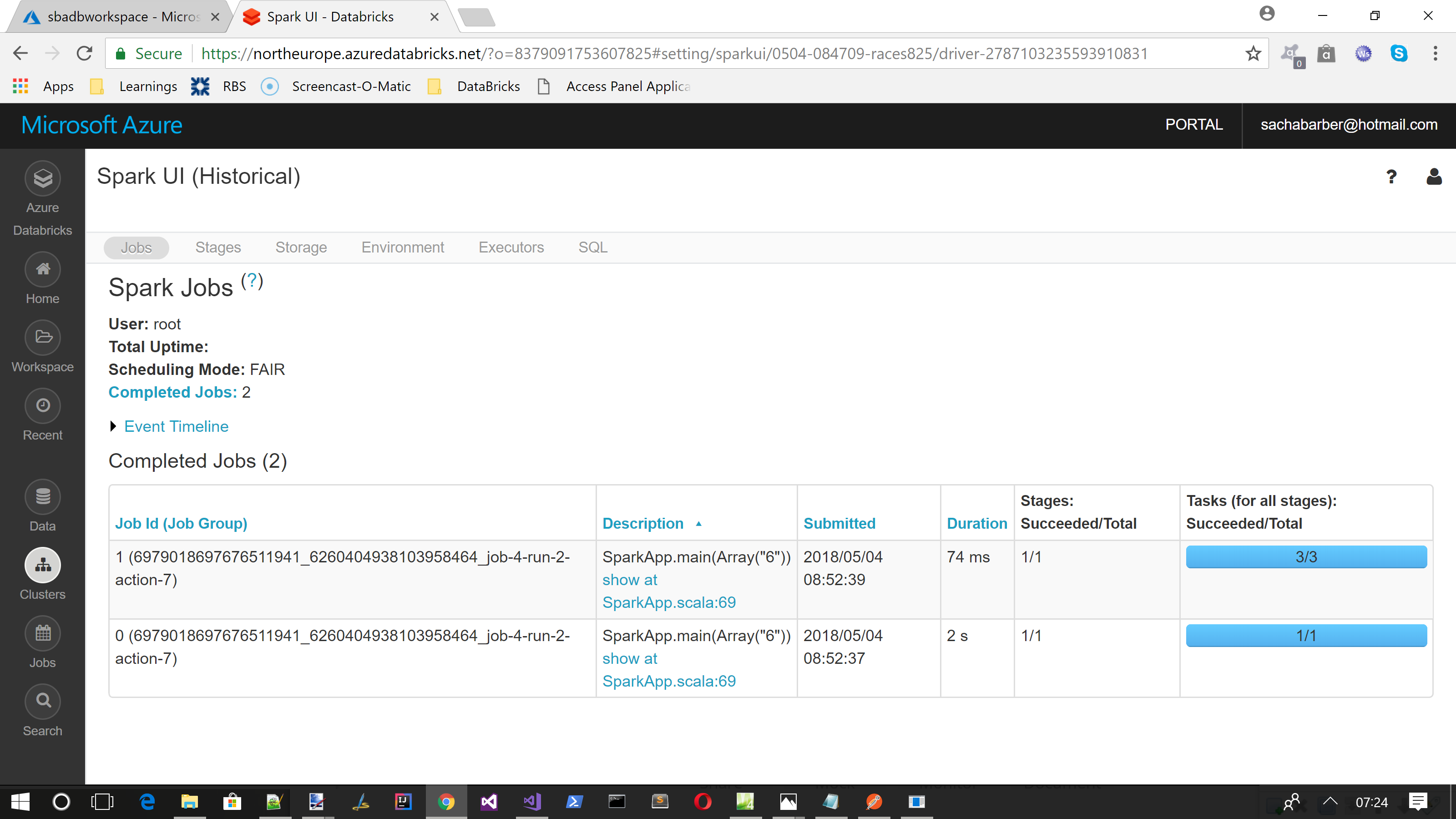
Task: Switch to the SQL tab
Action: 593,248
